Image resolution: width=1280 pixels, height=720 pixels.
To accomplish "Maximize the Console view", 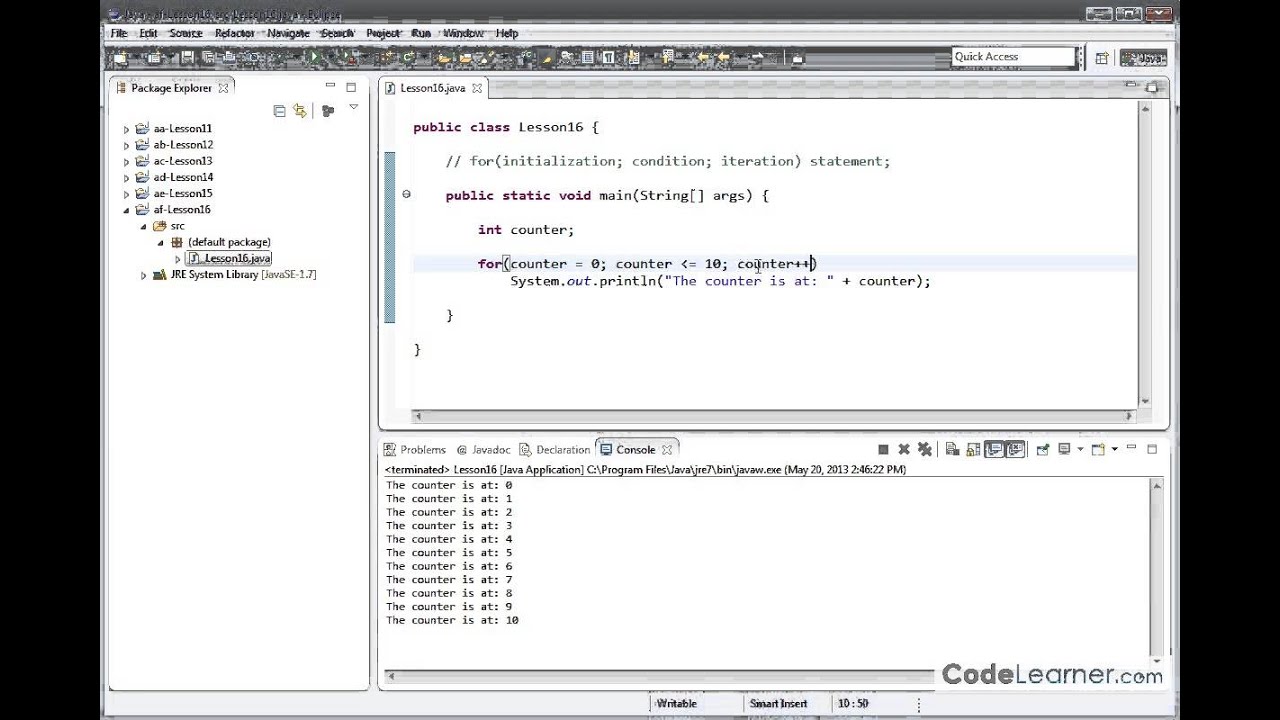I will (x=1152, y=449).
